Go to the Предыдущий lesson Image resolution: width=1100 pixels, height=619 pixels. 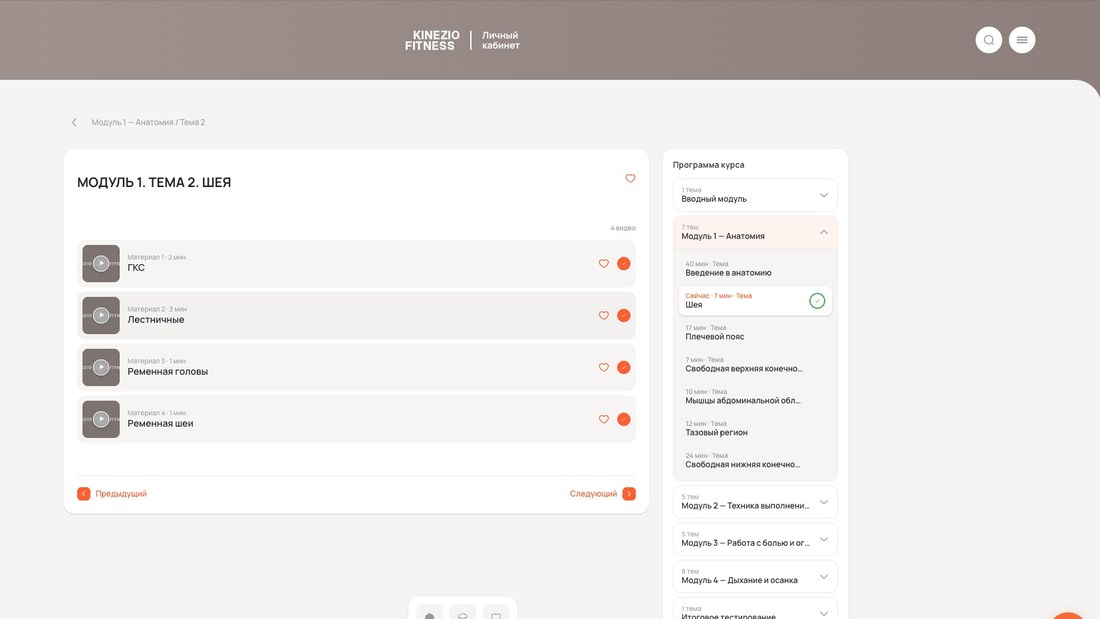tap(112, 494)
